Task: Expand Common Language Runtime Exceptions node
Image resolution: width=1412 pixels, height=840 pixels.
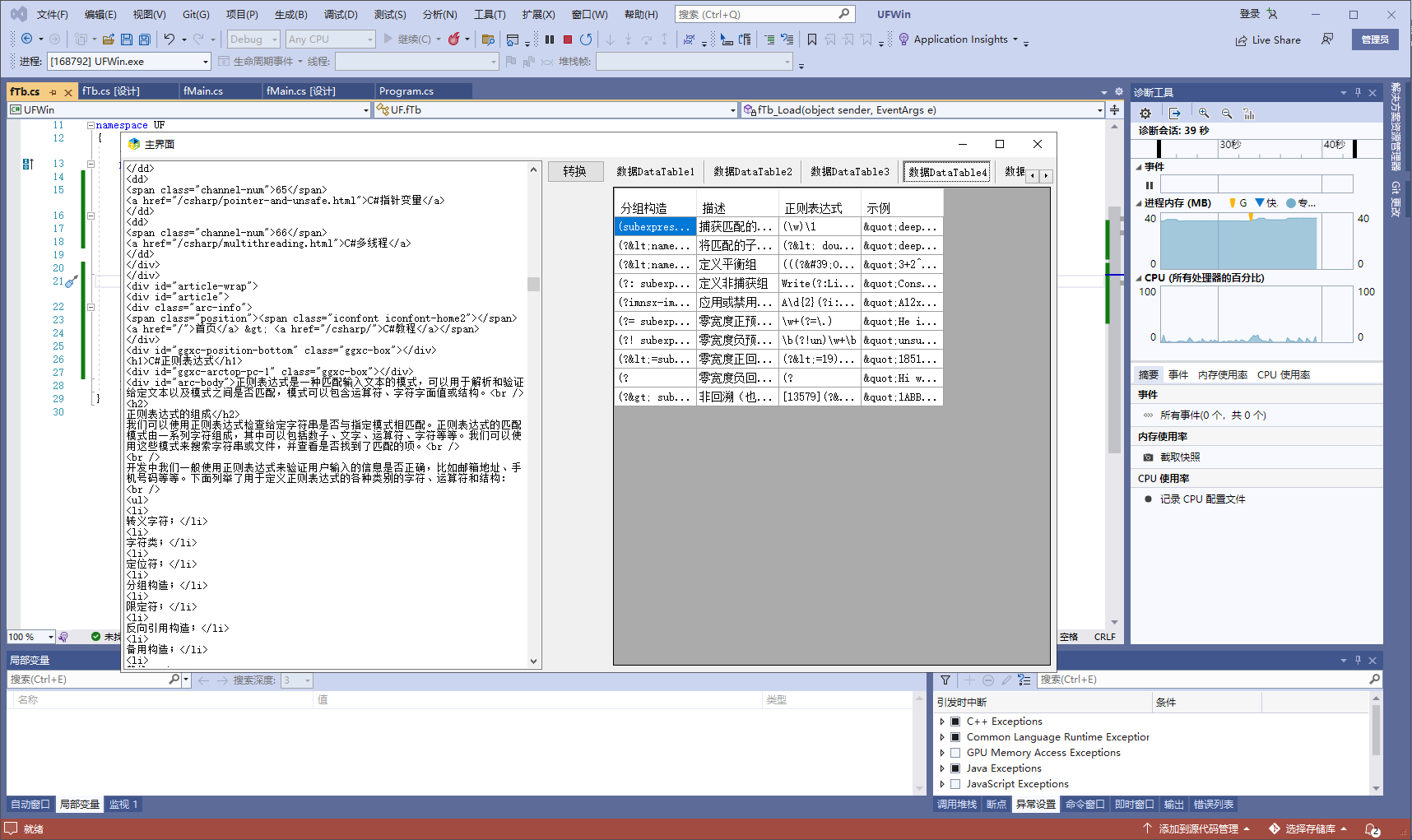Action: coord(942,737)
